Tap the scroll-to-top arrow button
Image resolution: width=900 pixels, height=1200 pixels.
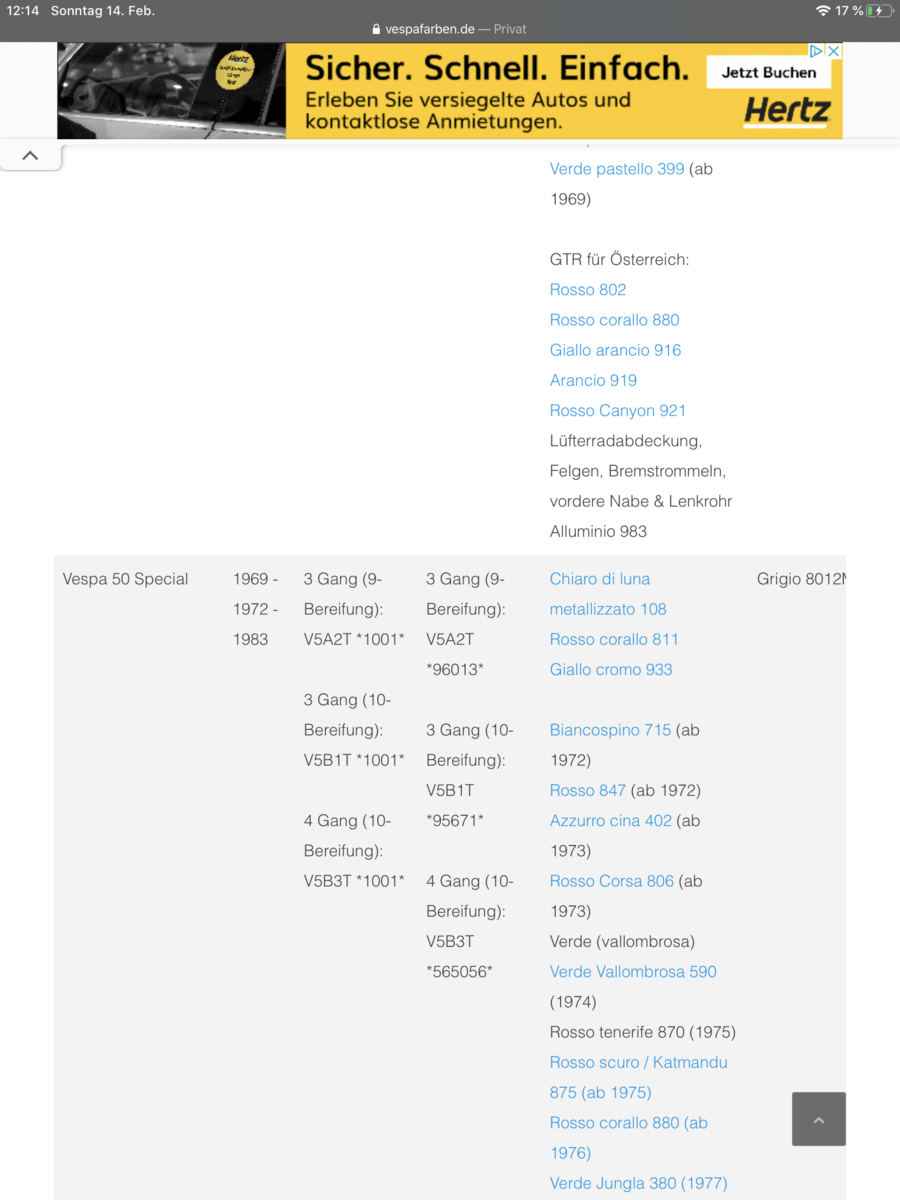pos(818,1119)
